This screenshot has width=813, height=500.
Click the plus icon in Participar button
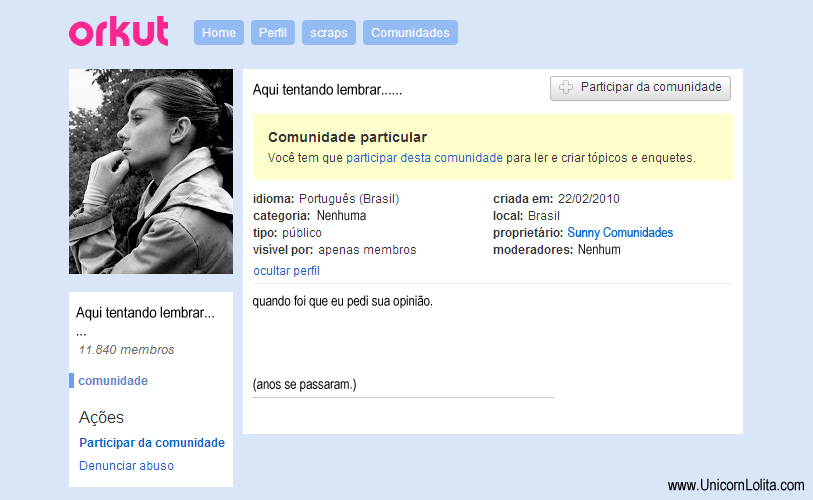566,87
